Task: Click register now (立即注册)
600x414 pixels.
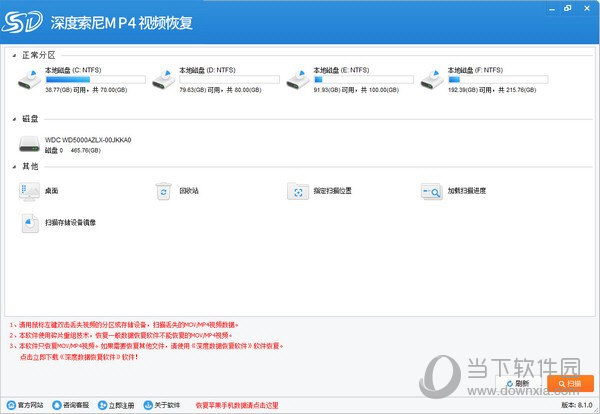Action: tap(116, 405)
